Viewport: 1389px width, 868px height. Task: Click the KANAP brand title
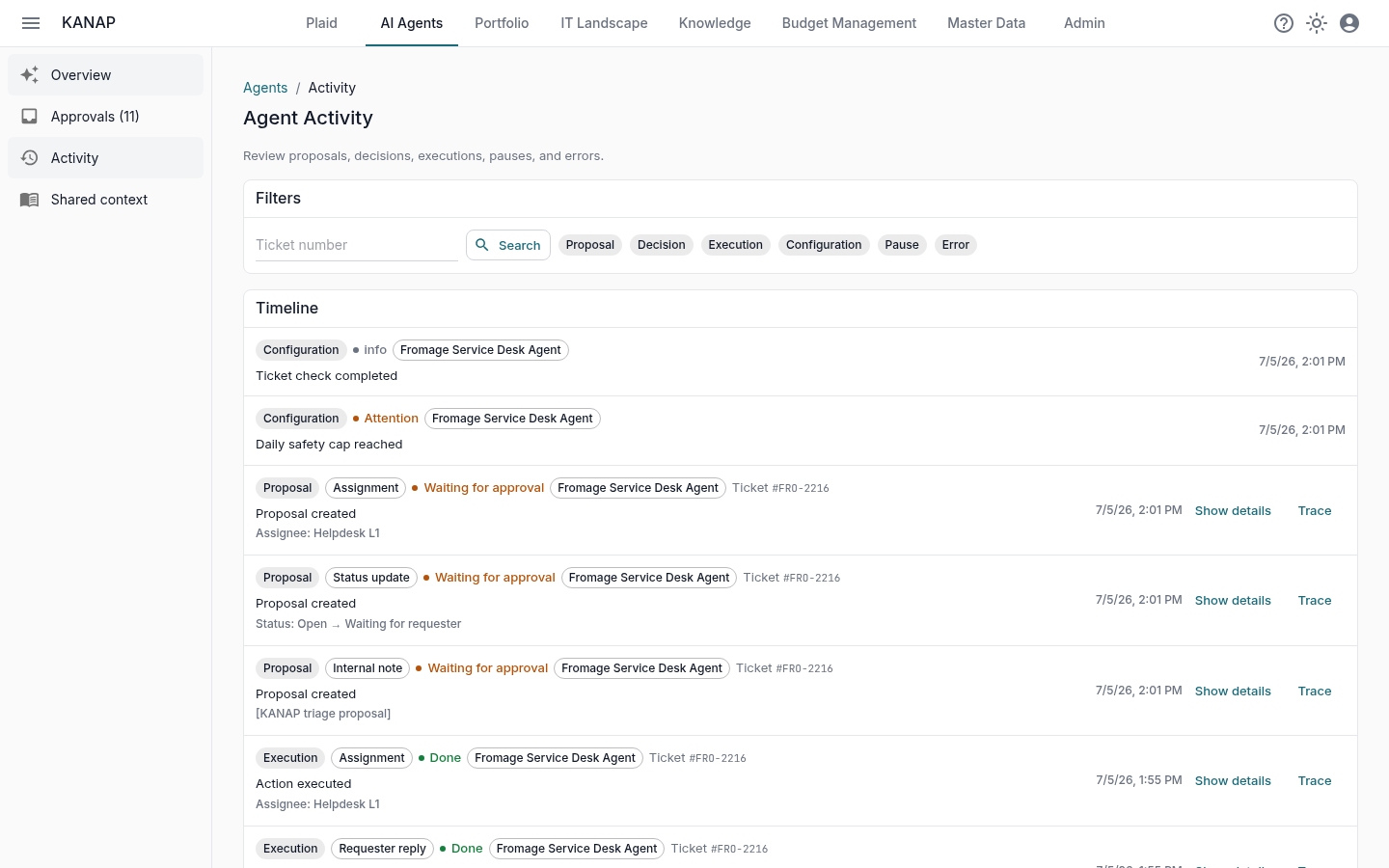click(x=89, y=23)
